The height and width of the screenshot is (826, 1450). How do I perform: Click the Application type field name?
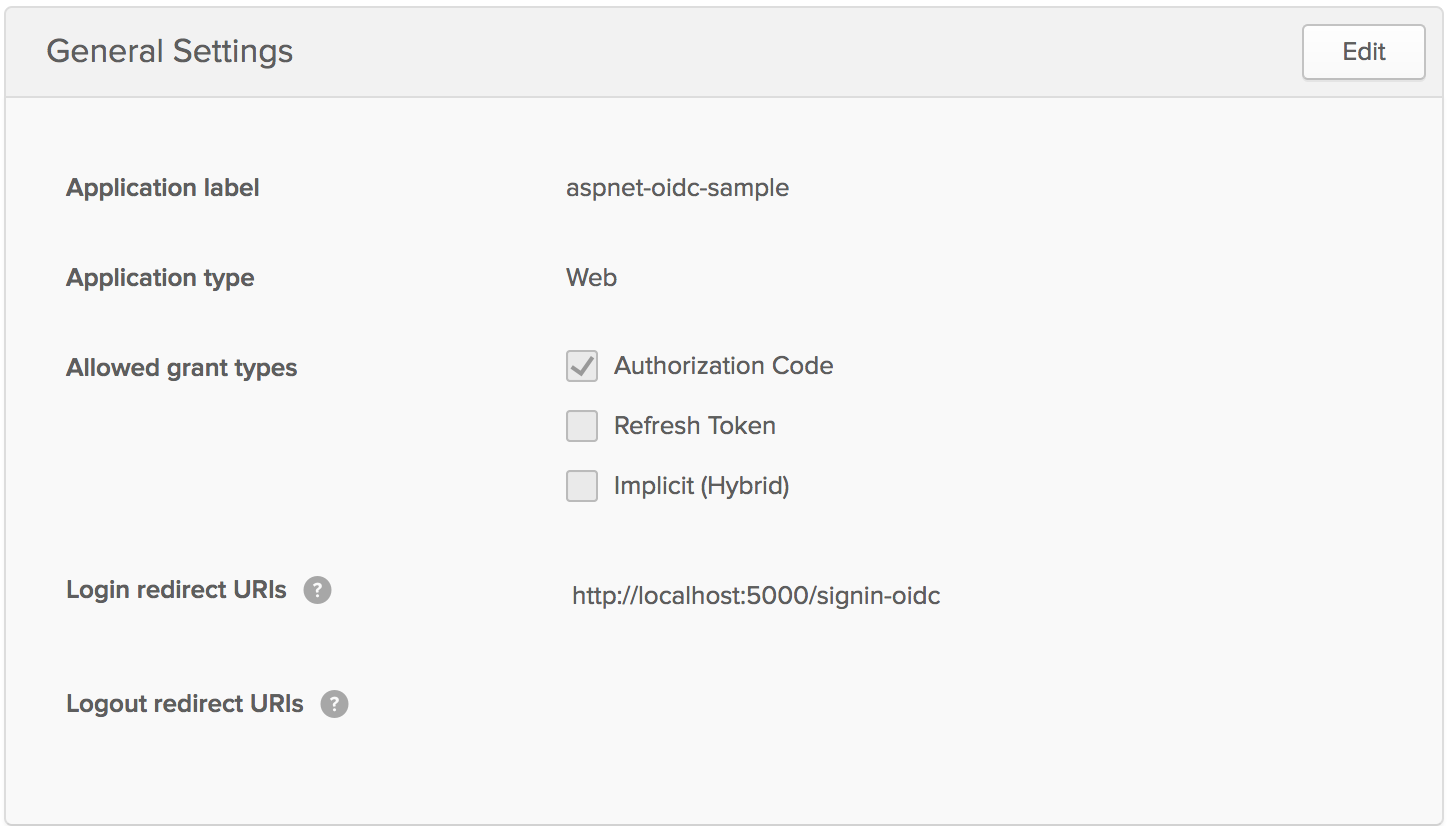[160, 278]
